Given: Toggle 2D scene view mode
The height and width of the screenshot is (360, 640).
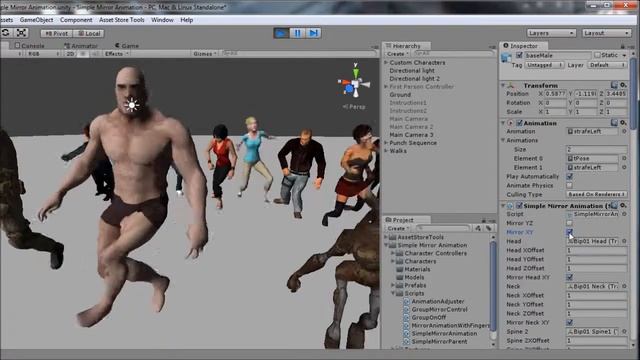Looking at the screenshot, I should click(70, 53).
